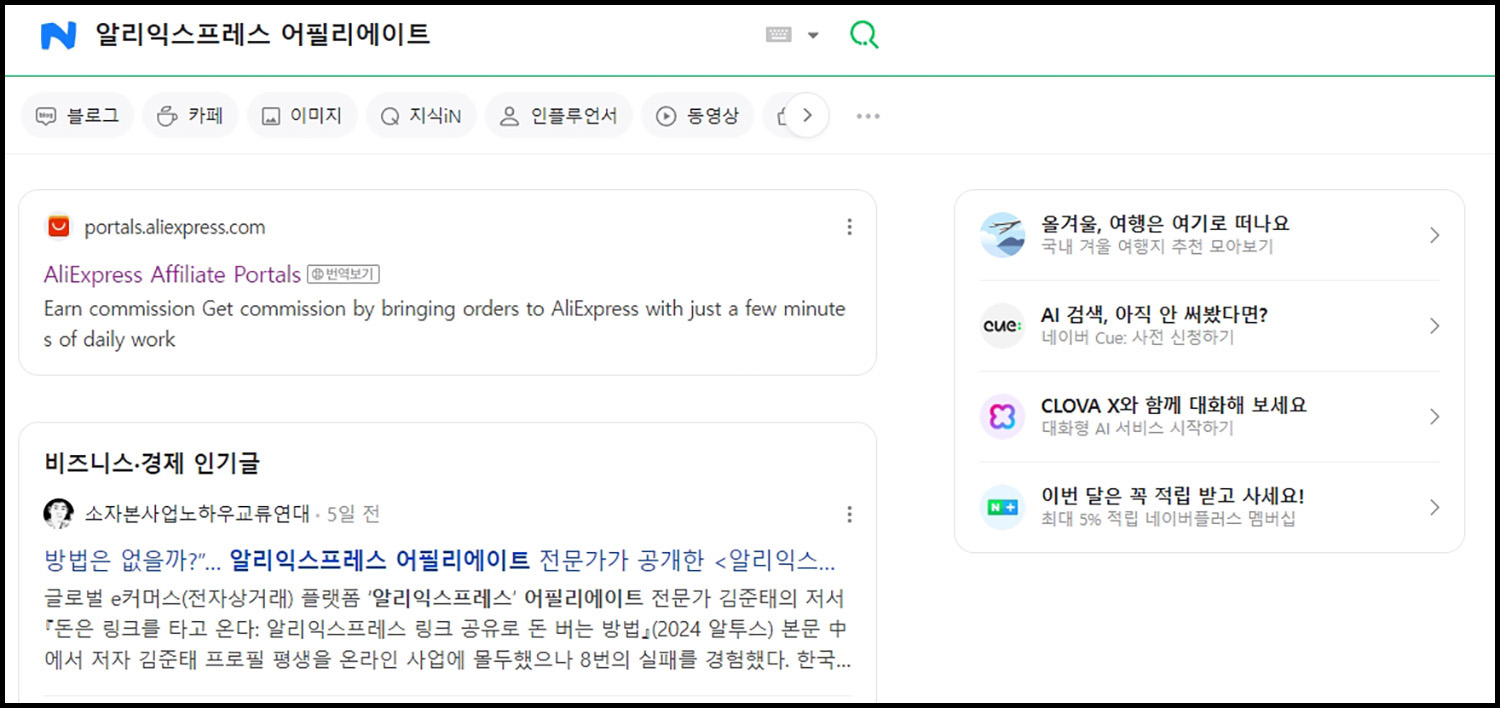Switch to the 카페 tab
Image resolution: width=1500 pixels, height=708 pixels.
point(190,116)
